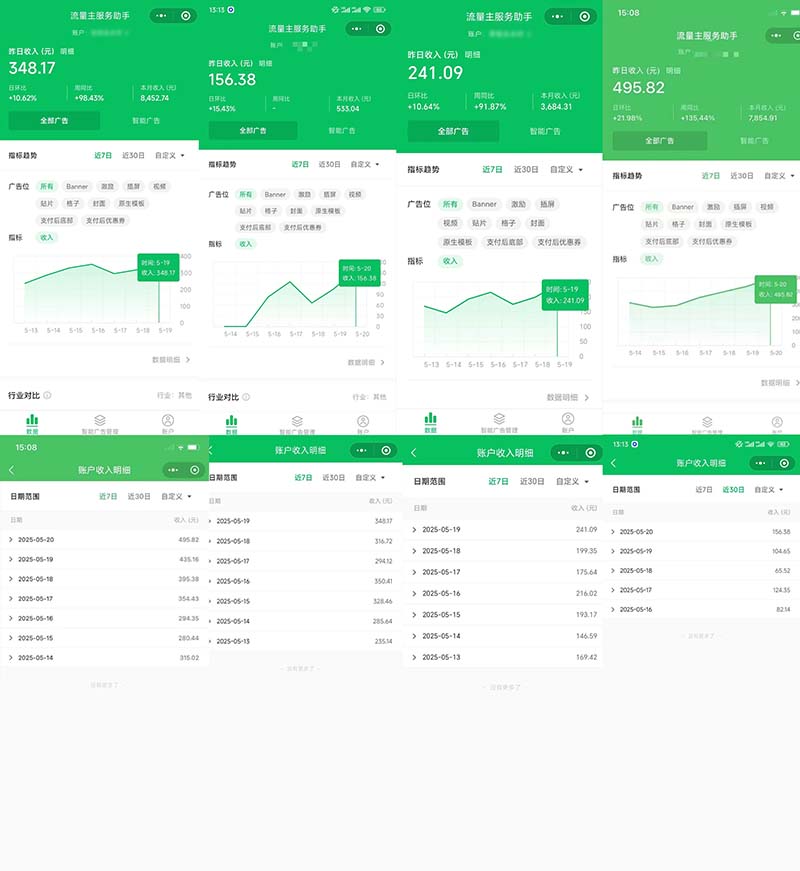Tap the back arrow of the list containing 435.16
Screen dimensions: 800x871
[11, 470]
